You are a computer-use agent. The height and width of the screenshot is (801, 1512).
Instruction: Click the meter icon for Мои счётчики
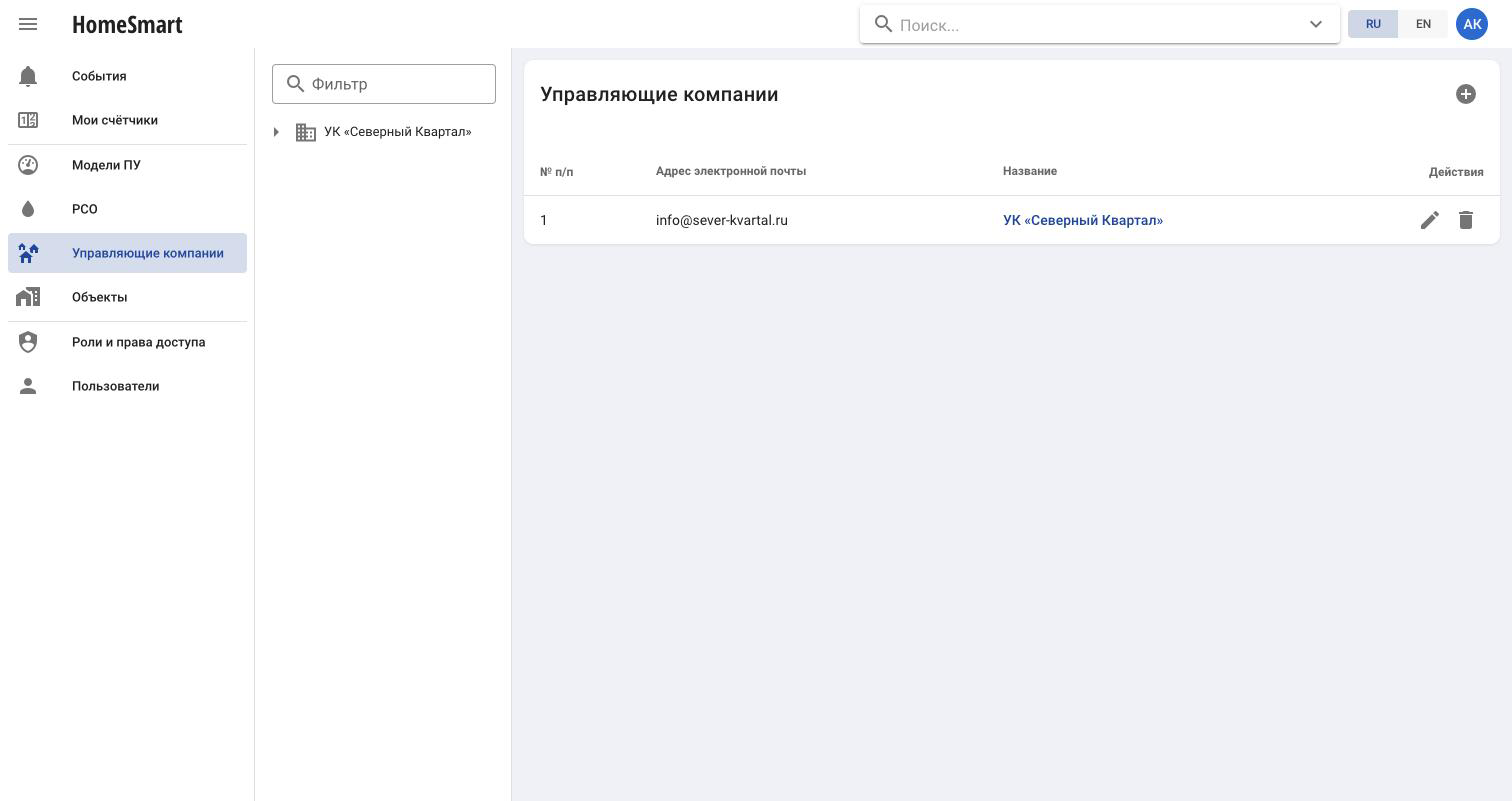28,120
